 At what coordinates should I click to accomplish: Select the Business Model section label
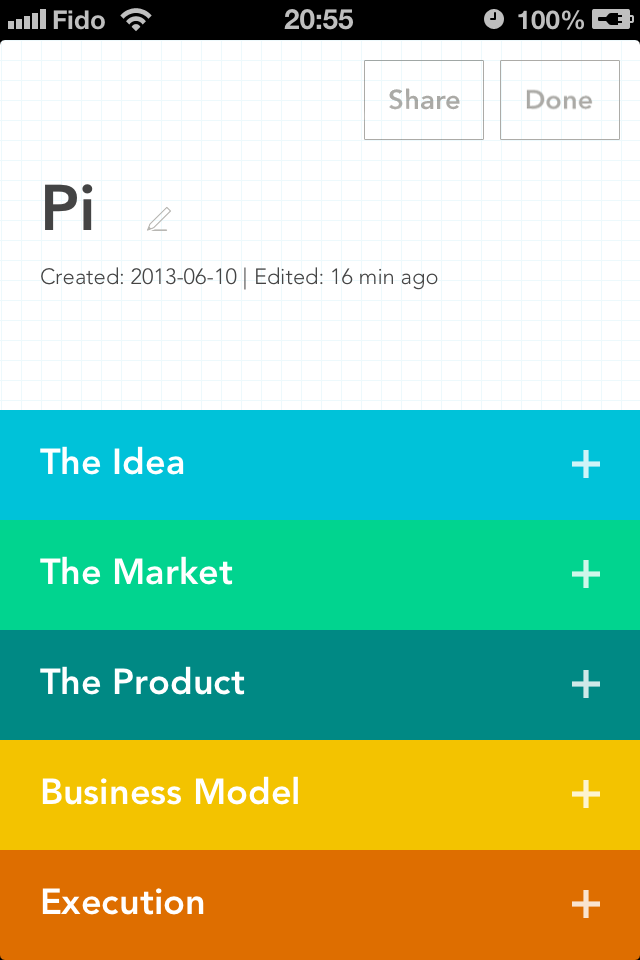[170, 792]
